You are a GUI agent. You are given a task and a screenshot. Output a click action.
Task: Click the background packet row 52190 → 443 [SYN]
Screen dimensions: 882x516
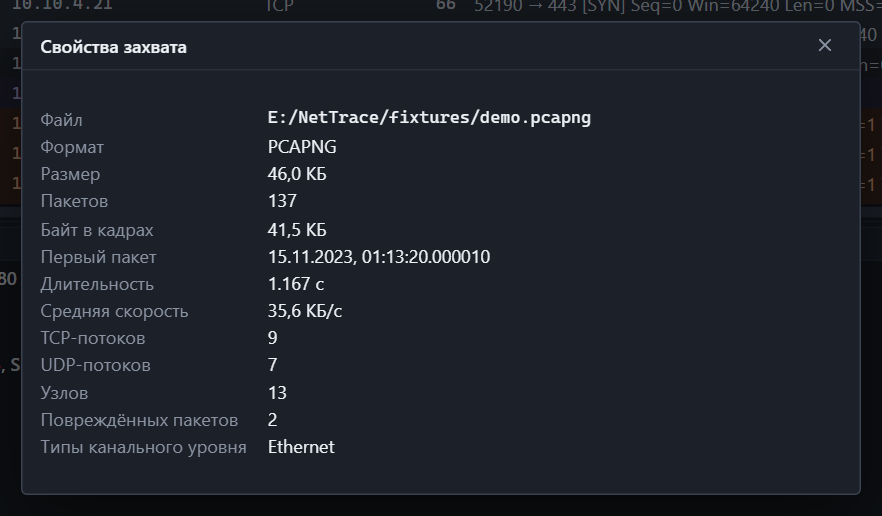441,6
